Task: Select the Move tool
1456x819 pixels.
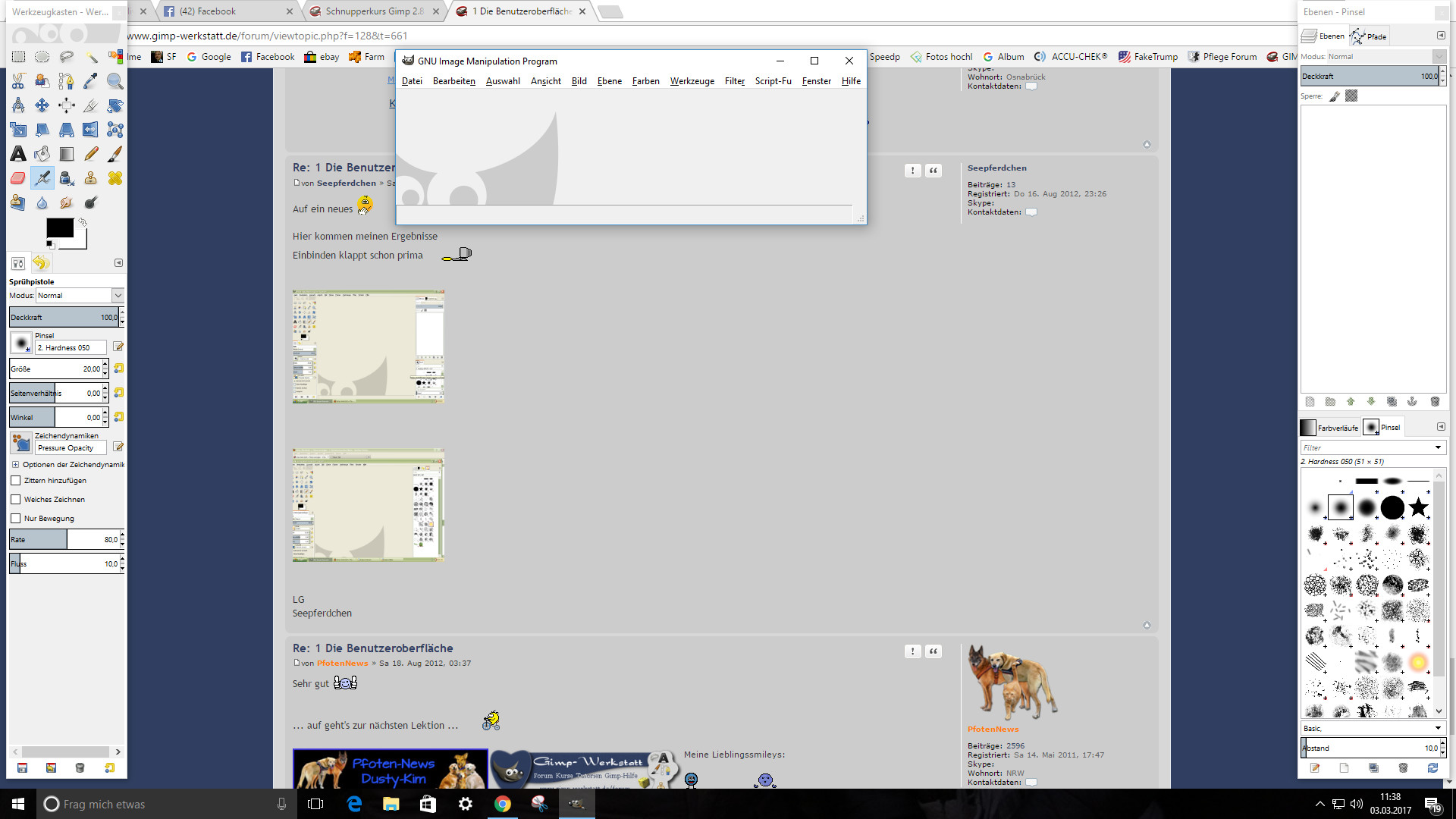Action: pyautogui.click(x=42, y=105)
